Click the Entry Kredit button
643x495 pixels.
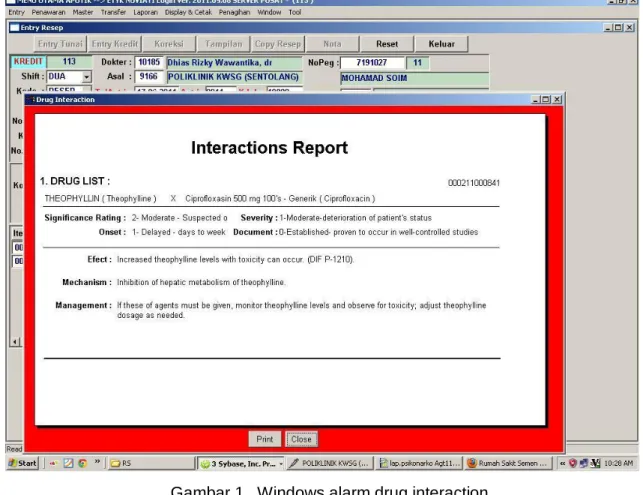click(x=115, y=44)
